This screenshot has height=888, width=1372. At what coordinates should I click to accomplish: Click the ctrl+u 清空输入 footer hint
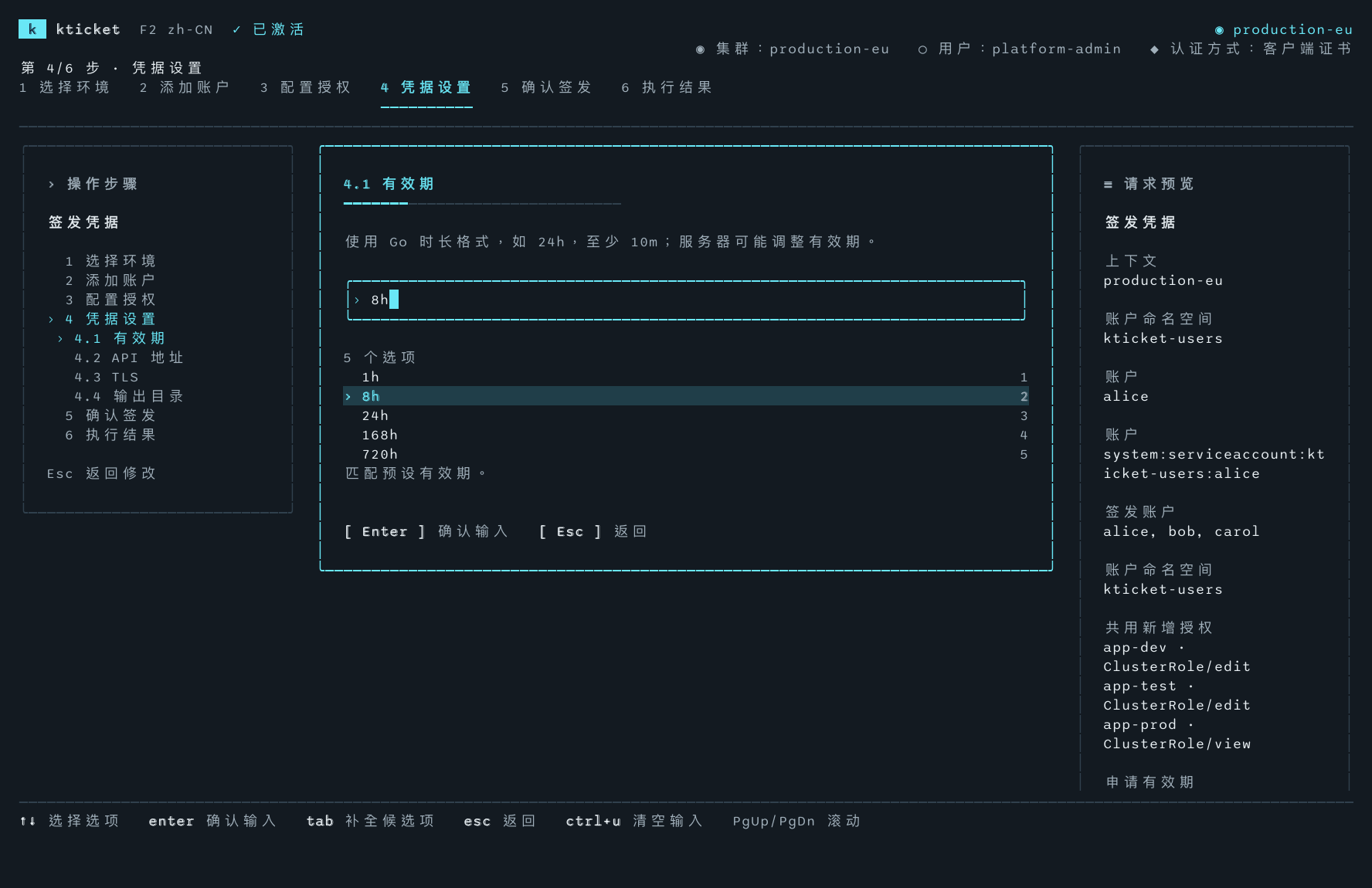pos(635,821)
